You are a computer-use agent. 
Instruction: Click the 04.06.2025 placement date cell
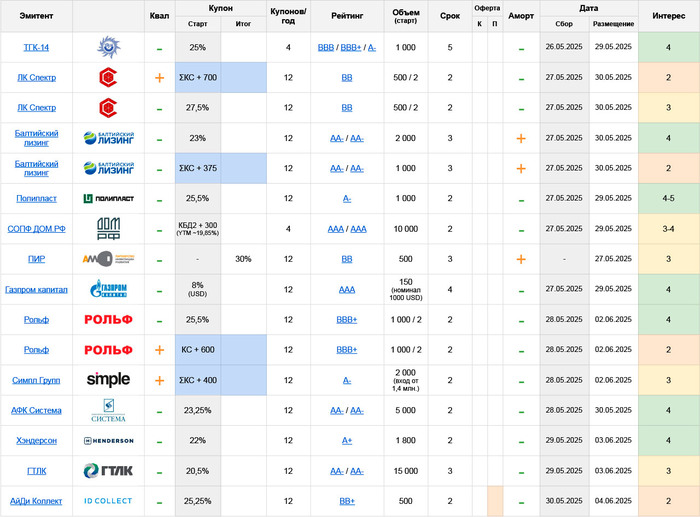click(x=613, y=501)
